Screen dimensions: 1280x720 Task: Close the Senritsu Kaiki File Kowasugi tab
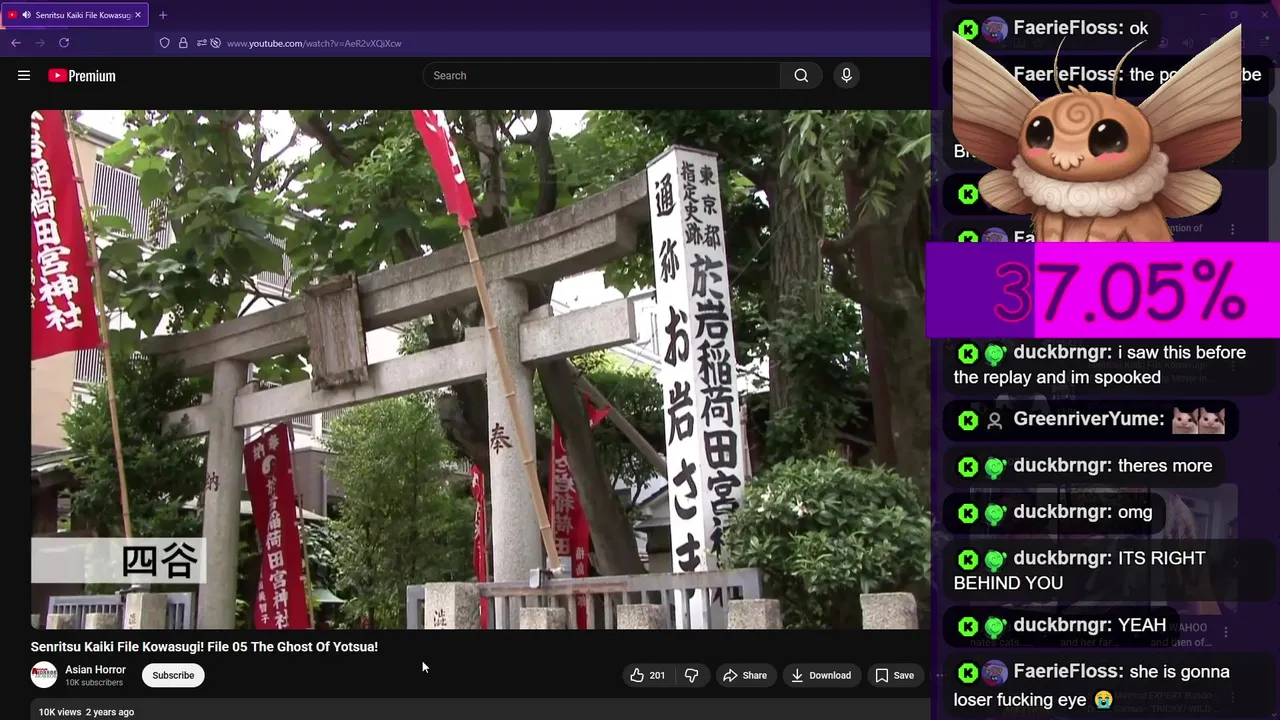click(138, 15)
